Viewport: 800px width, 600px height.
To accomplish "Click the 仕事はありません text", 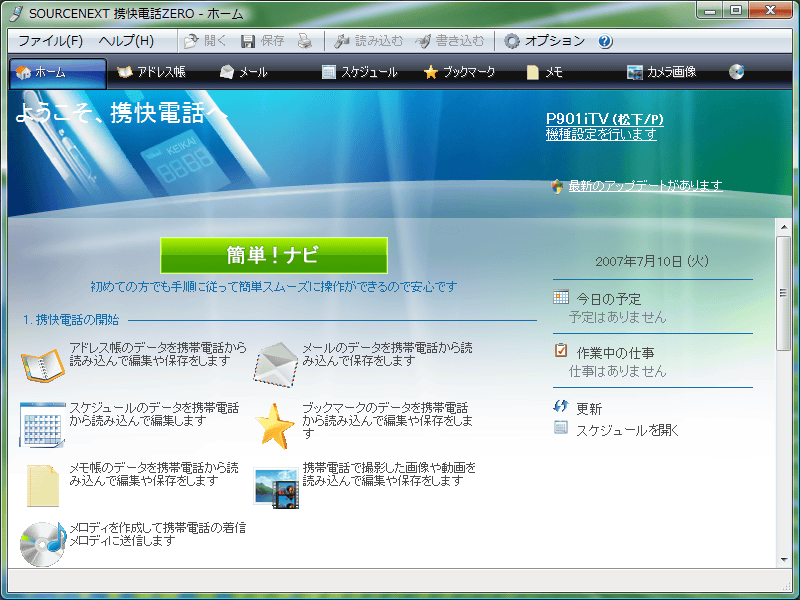I will coord(618,371).
